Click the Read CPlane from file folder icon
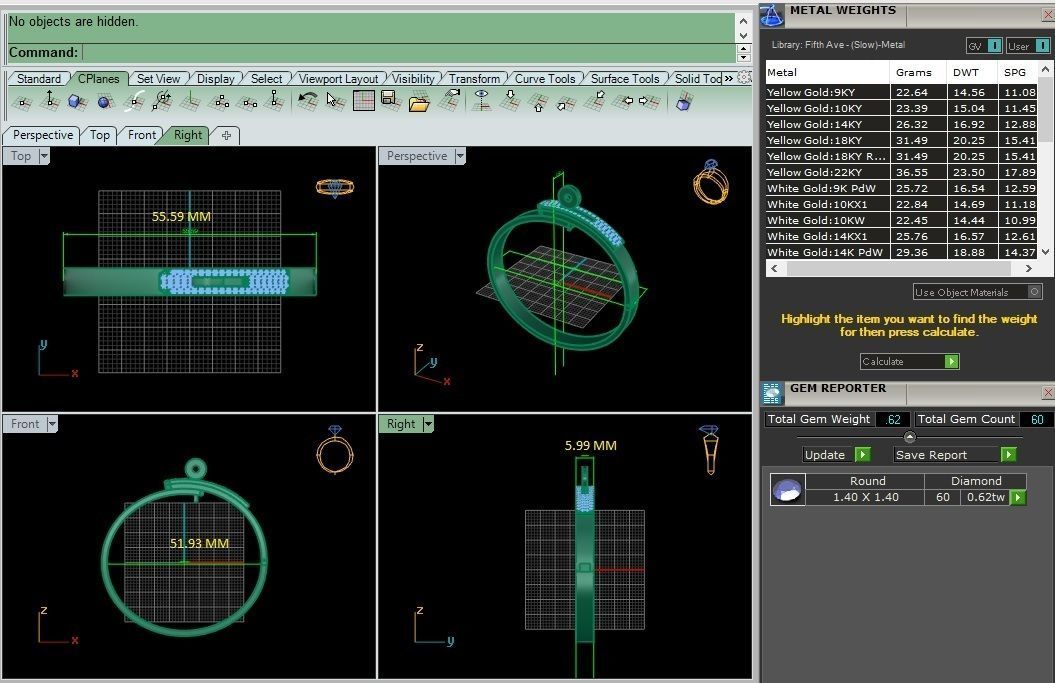The image size is (1055, 683). [x=419, y=102]
